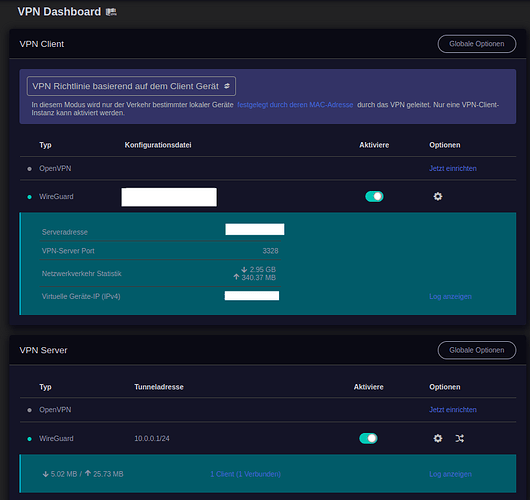This screenshot has height=500, width=530.
Task: Click the OpenVPN server gray status dot
Action: coord(29,410)
